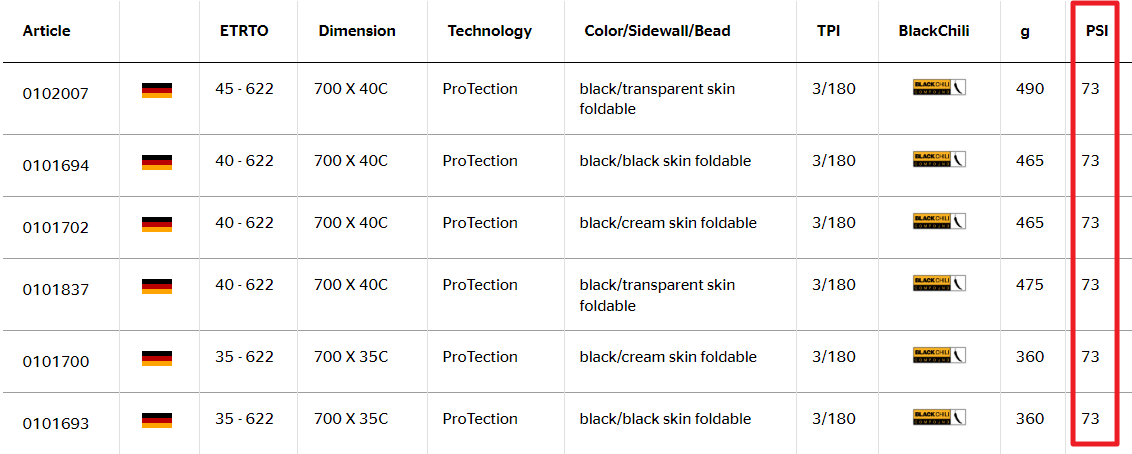Click the PSI column header
Viewport: 1132px width, 454px height.
tap(1097, 31)
